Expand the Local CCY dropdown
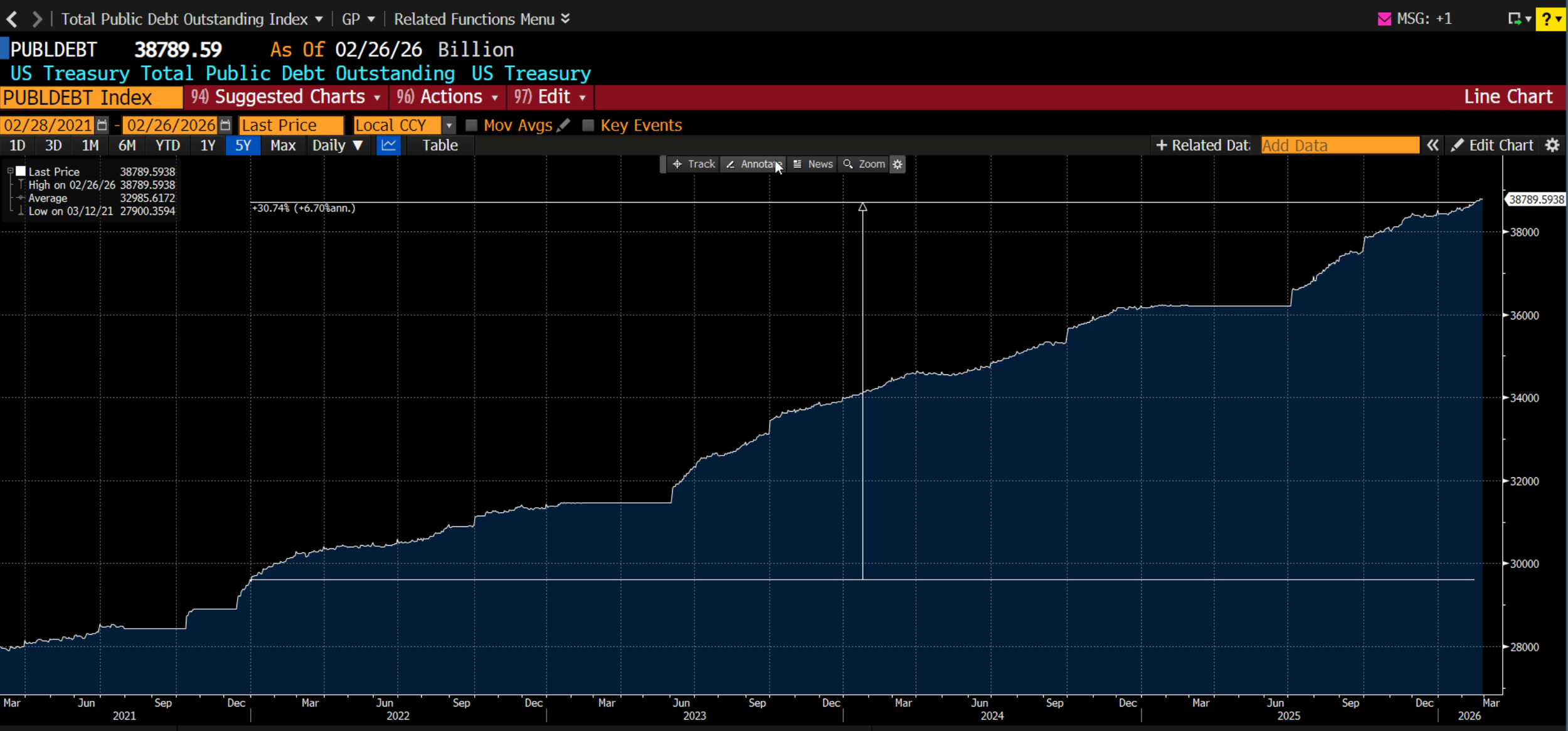 (x=448, y=125)
